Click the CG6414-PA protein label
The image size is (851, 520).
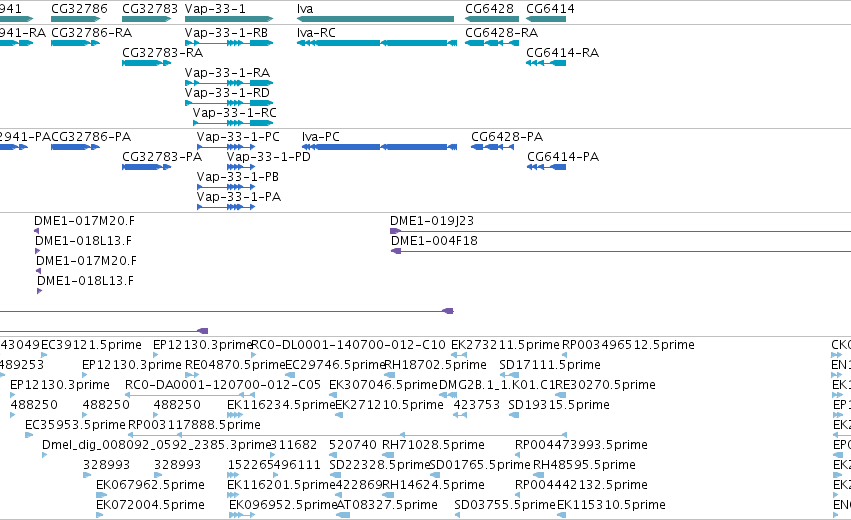point(563,157)
